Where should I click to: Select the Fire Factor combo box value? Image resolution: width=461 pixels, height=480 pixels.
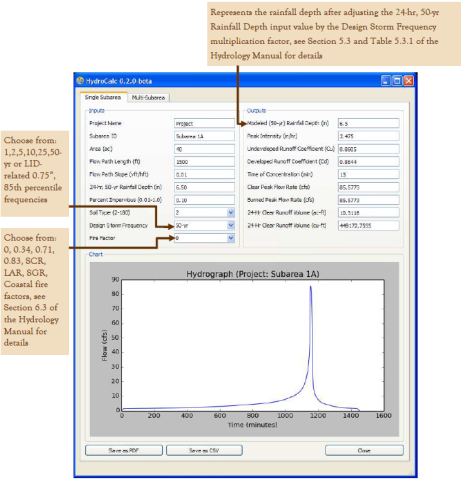[x=201, y=238]
